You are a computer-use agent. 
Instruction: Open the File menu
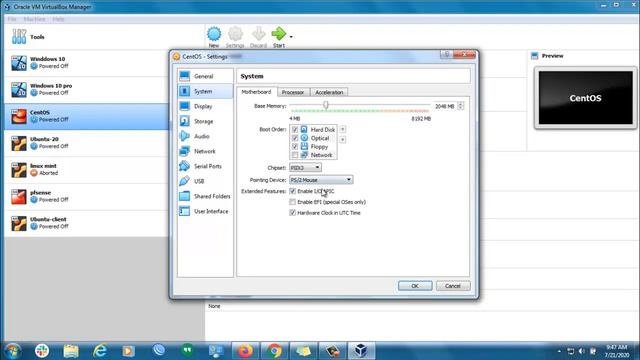tap(12, 19)
